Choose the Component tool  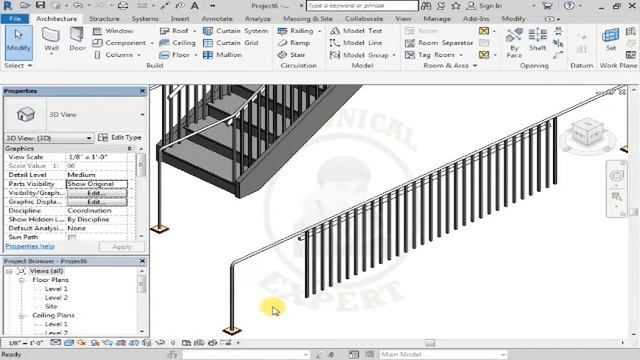[119, 43]
